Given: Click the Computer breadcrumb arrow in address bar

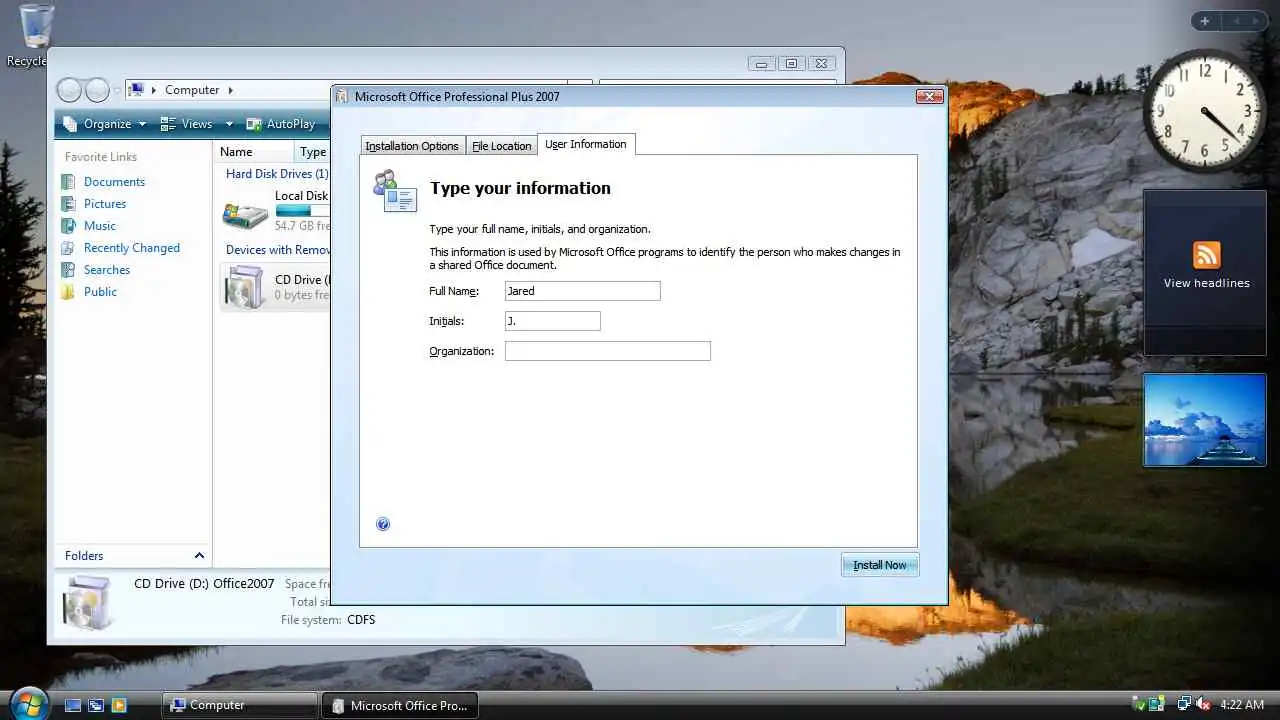Looking at the screenshot, I should [230, 90].
